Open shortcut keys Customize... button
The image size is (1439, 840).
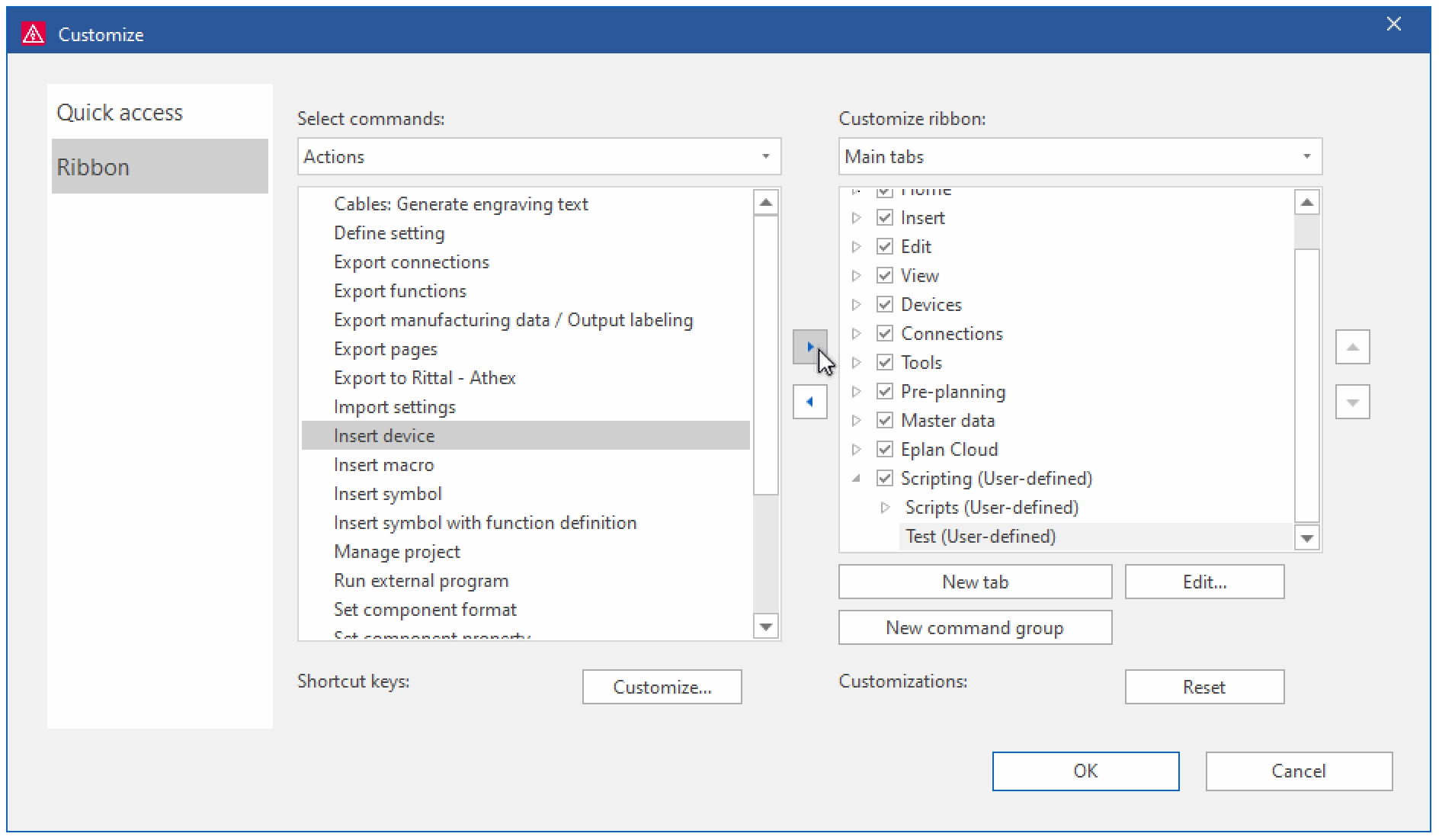tap(662, 687)
